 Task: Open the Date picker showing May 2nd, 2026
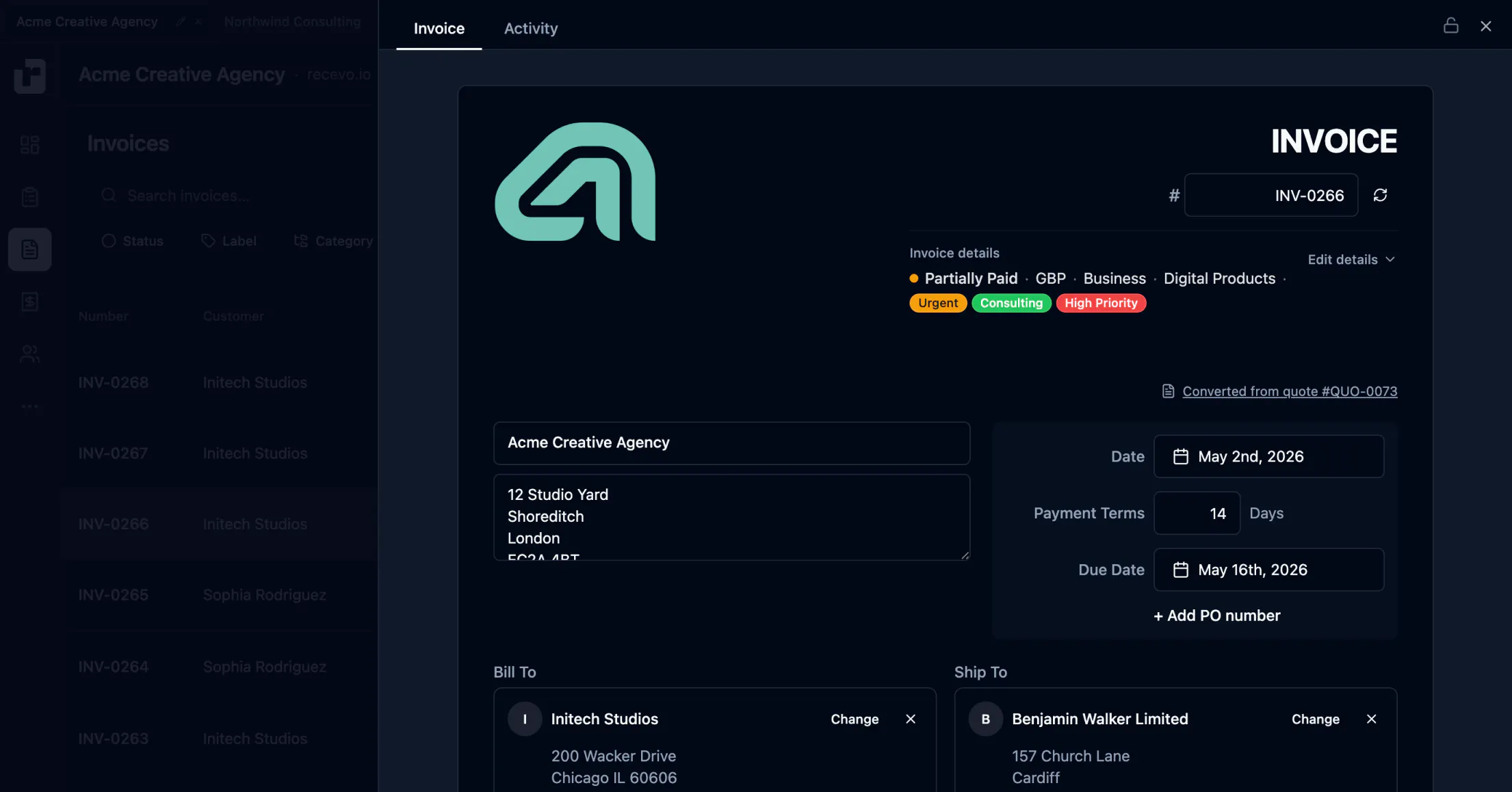pyautogui.click(x=1268, y=456)
